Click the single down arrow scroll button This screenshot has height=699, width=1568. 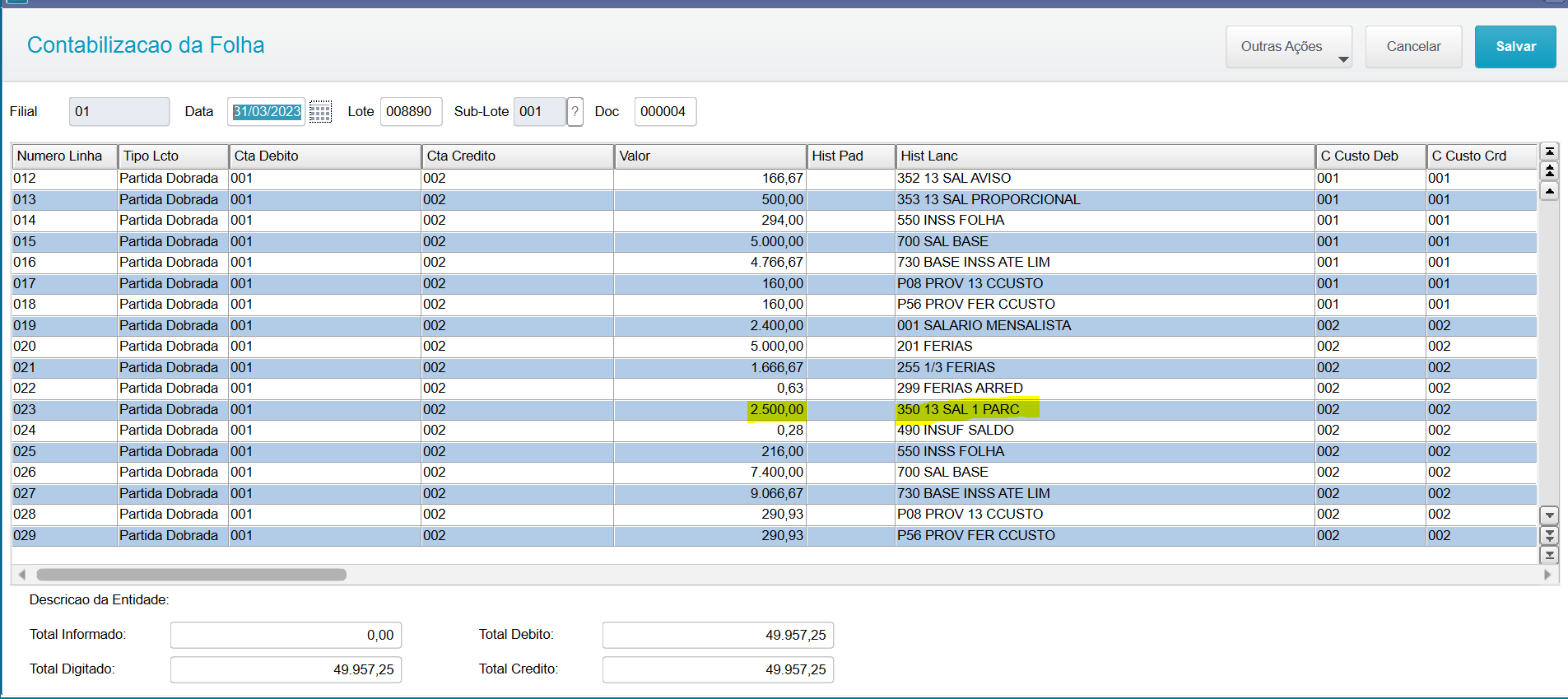tap(1549, 515)
